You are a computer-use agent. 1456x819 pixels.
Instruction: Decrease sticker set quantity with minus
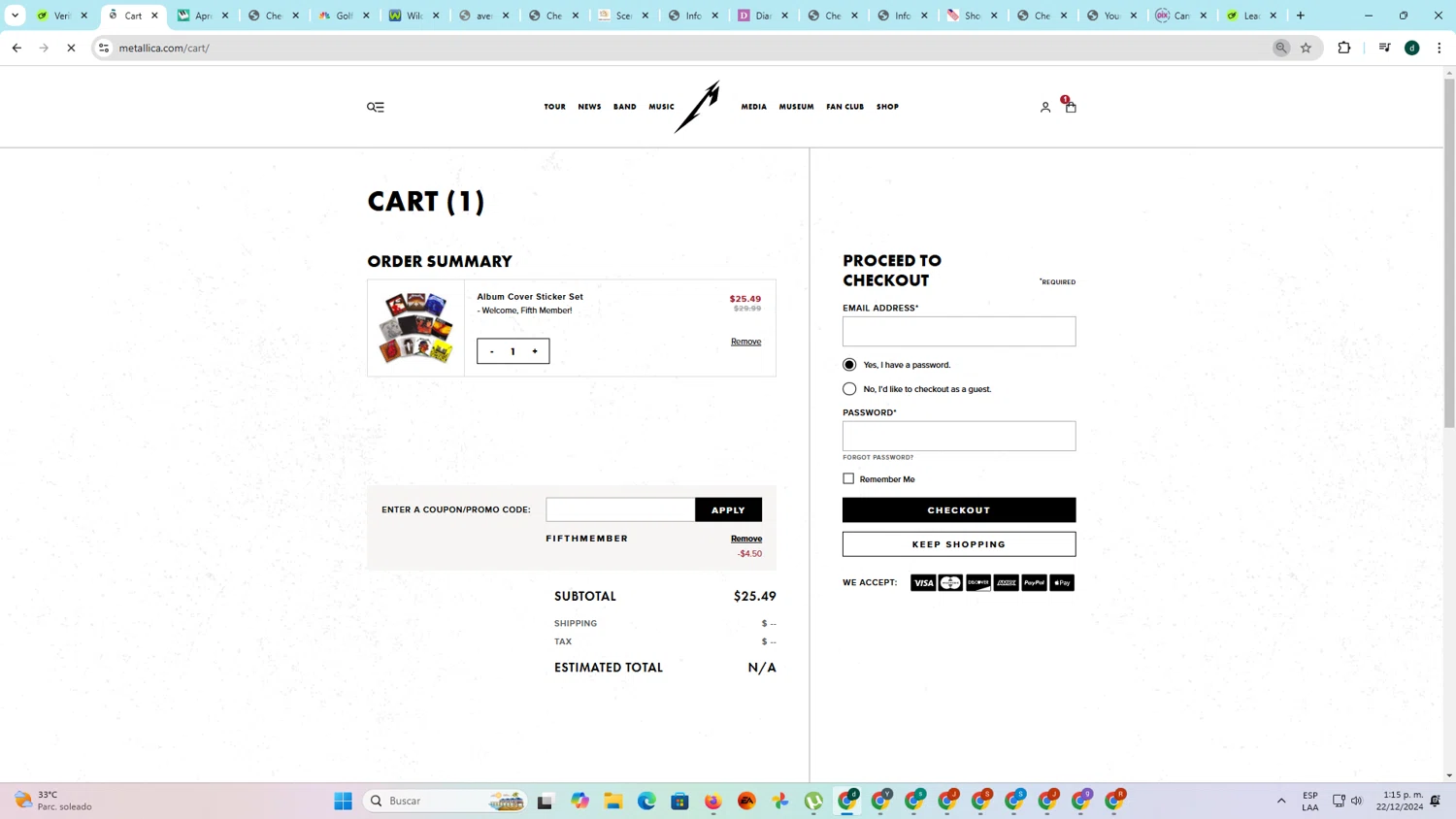click(x=492, y=351)
